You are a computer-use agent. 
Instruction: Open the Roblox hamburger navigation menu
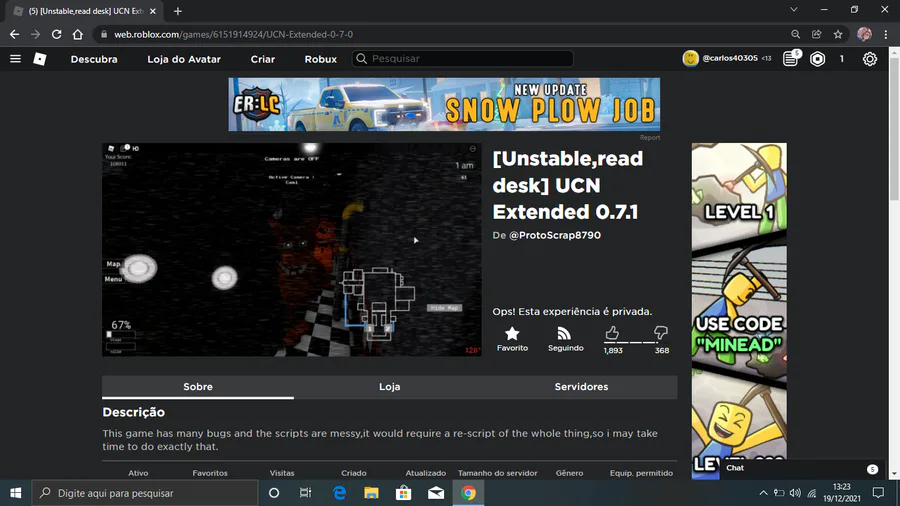tap(15, 59)
